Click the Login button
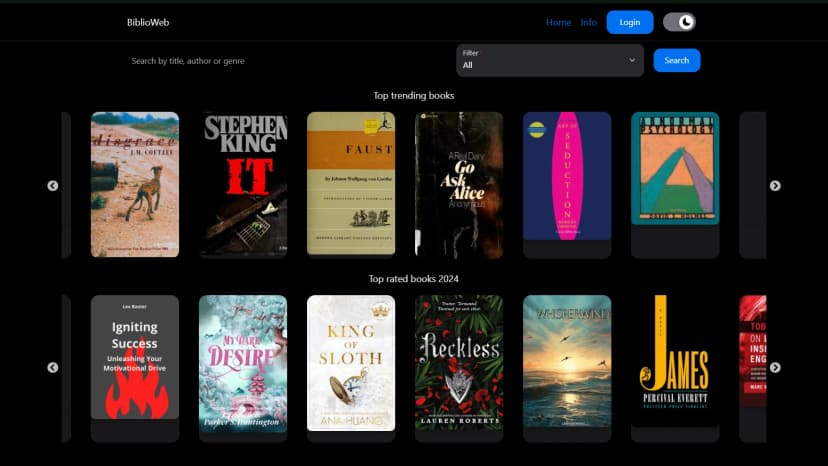Screen dimensions: 828x466 pyautogui.click(x=629, y=22)
